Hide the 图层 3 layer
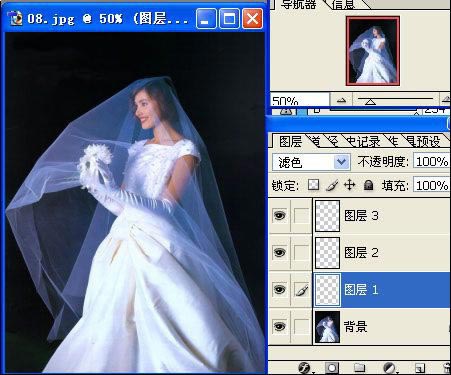Image resolution: width=451 pixels, height=375 pixels. [279, 216]
